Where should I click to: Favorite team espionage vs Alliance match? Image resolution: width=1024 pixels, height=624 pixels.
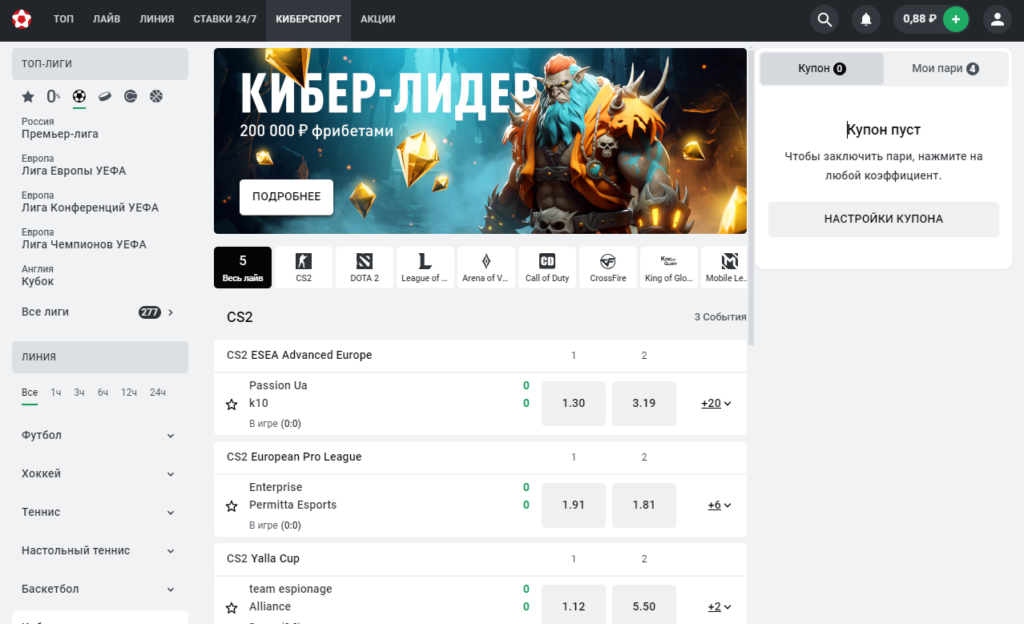[x=231, y=608]
